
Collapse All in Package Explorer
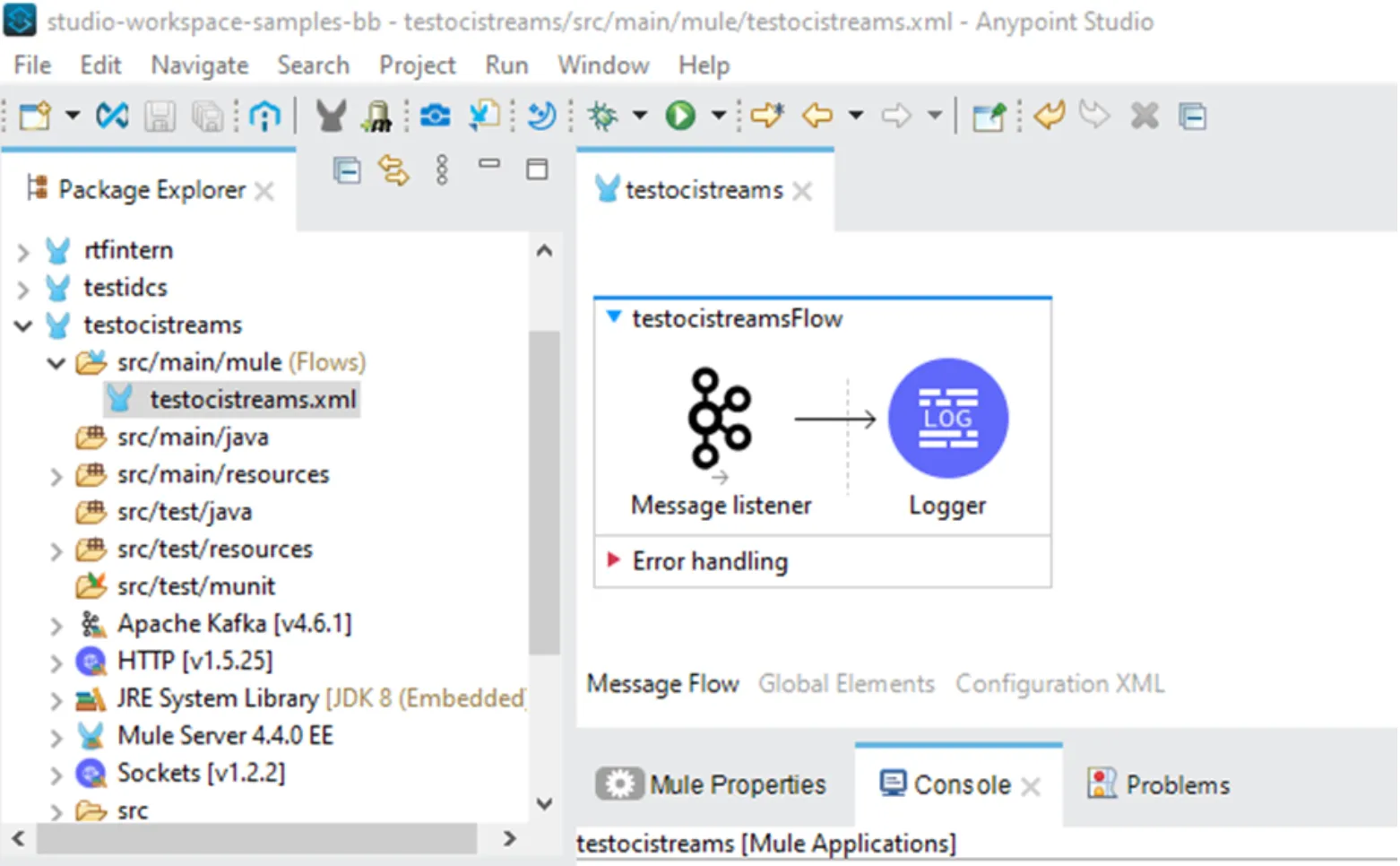click(346, 169)
